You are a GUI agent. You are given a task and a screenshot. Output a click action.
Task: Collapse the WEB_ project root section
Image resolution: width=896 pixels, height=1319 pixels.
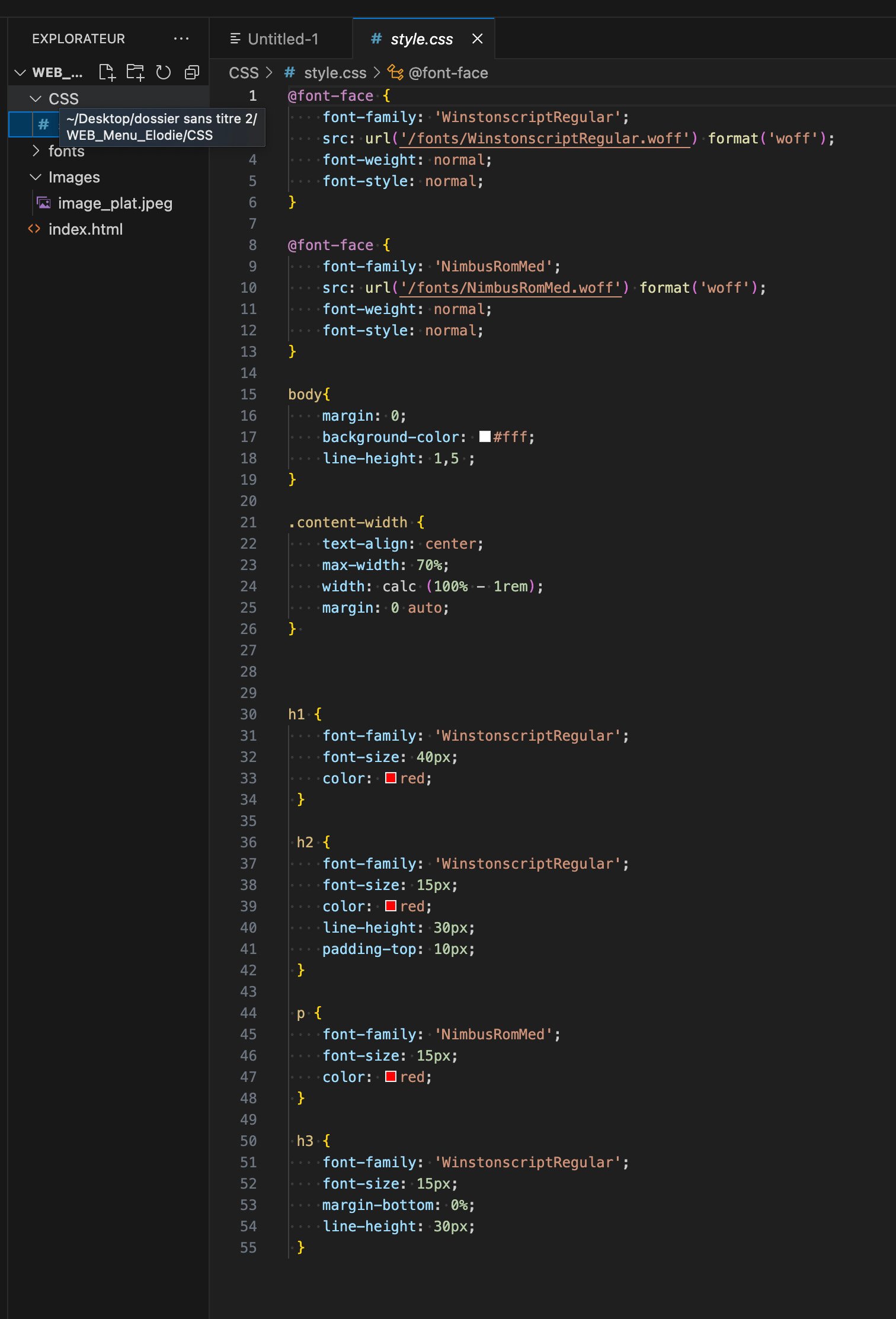pos(20,72)
